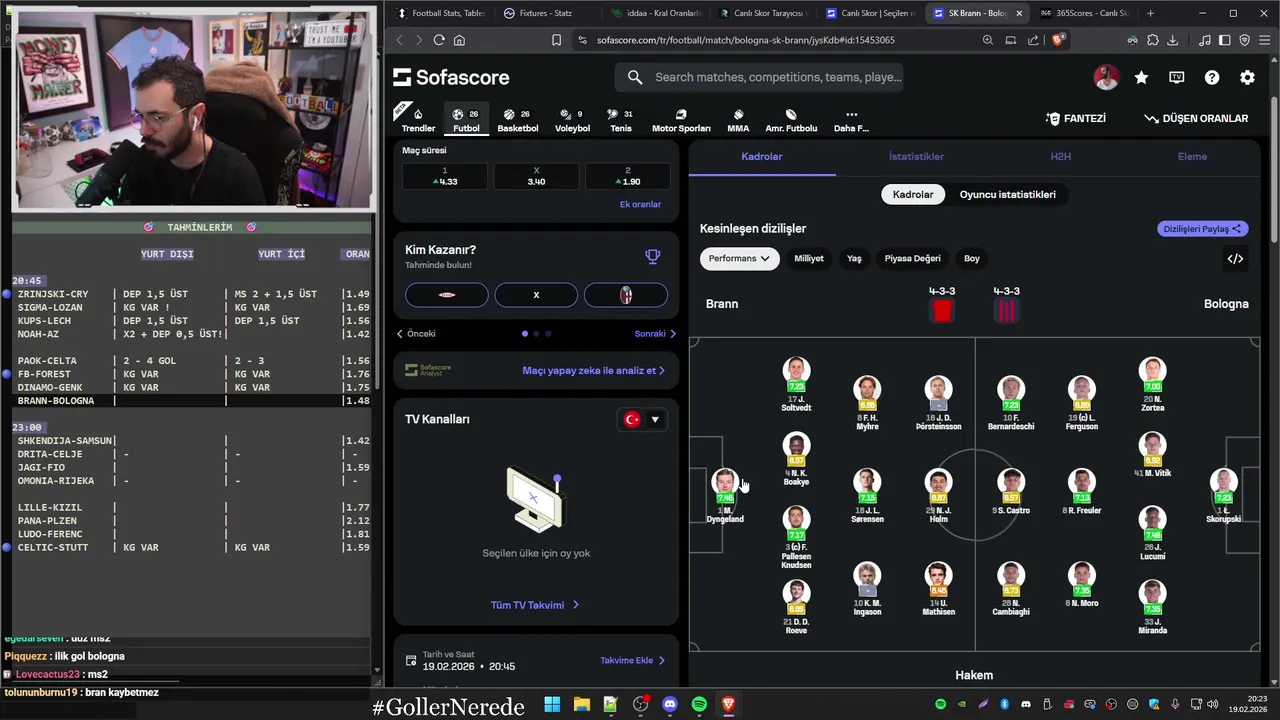The width and height of the screenshot is (1280, 720).
Task: Open browser extensions puzzle icon
Action: coord(1152,40)
